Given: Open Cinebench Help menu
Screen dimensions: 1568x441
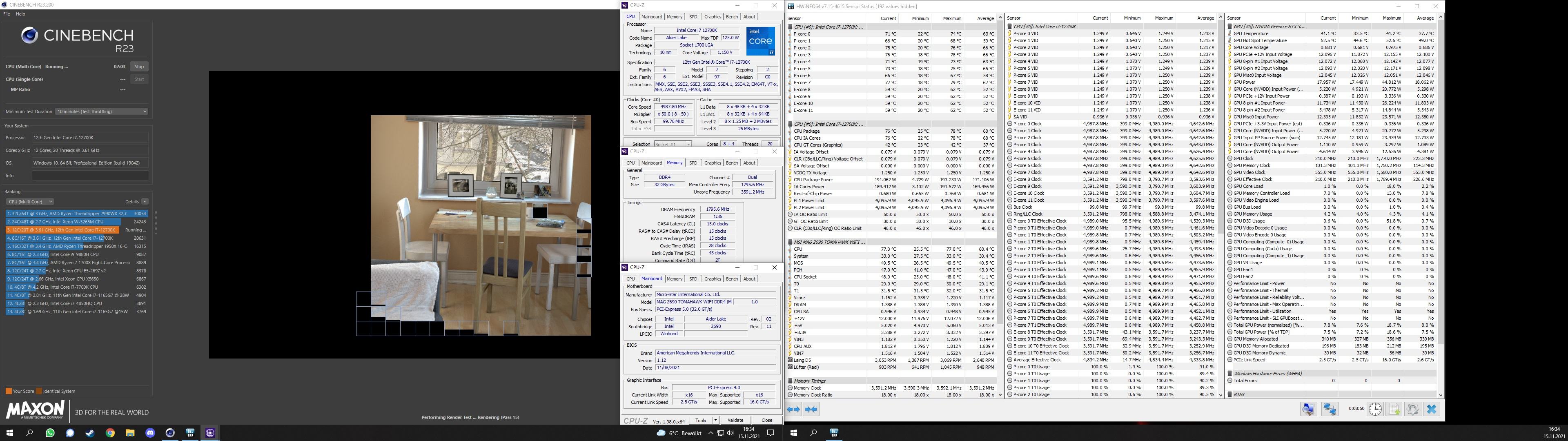Looking at the screenshot, I should (x=20, y=13).
